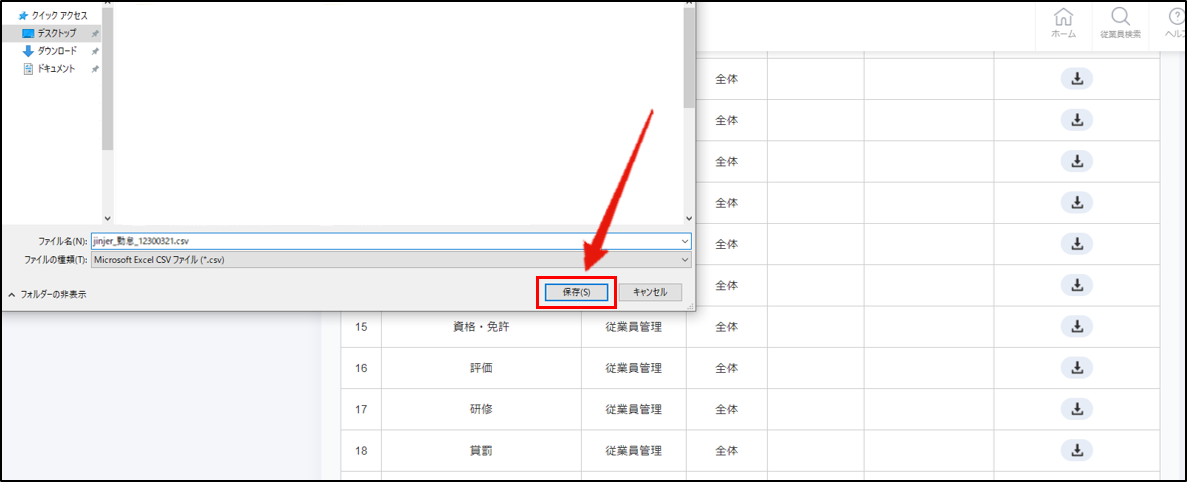Download the 資格・免許 row file
The width and height of the screenshot is (1187, 482).
1076,327
